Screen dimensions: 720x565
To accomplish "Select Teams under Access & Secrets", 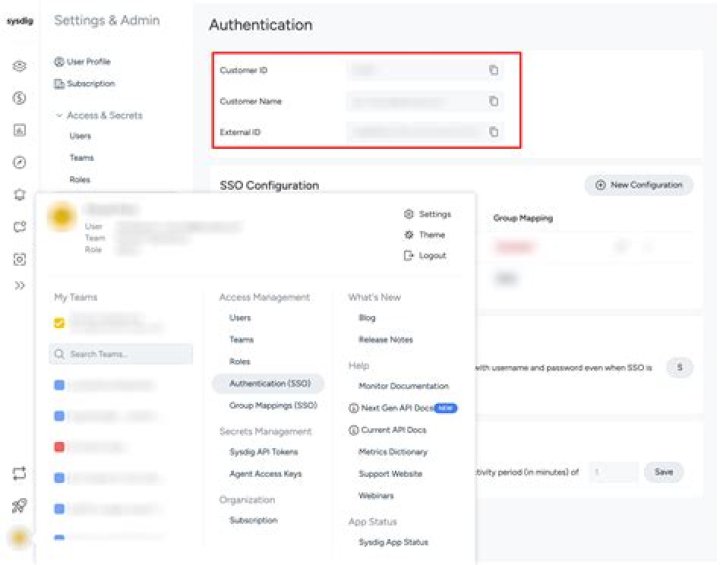I will (x=82, y=158).
